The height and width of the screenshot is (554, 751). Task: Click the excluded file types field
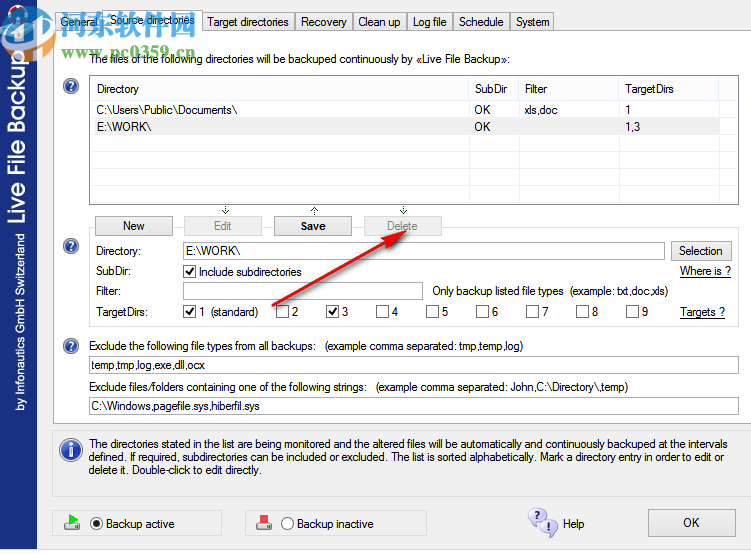point(414,365)
